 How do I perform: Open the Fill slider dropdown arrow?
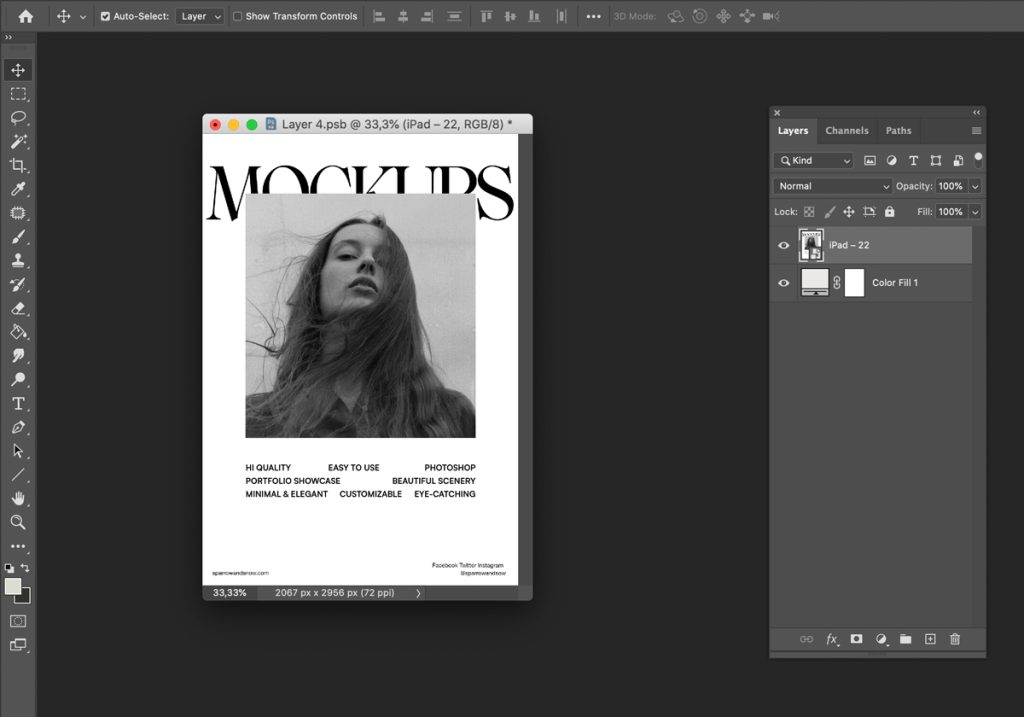pyautogui.click(x=975, y=212)
